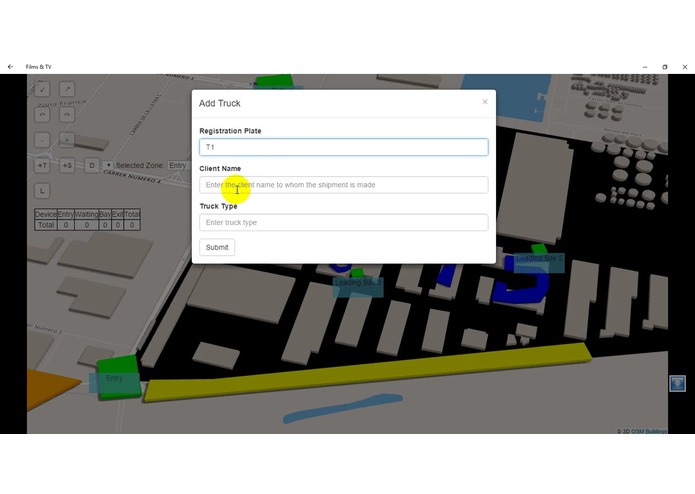
Task: Focus the Client Name input field
Action: tap(344, 185)
